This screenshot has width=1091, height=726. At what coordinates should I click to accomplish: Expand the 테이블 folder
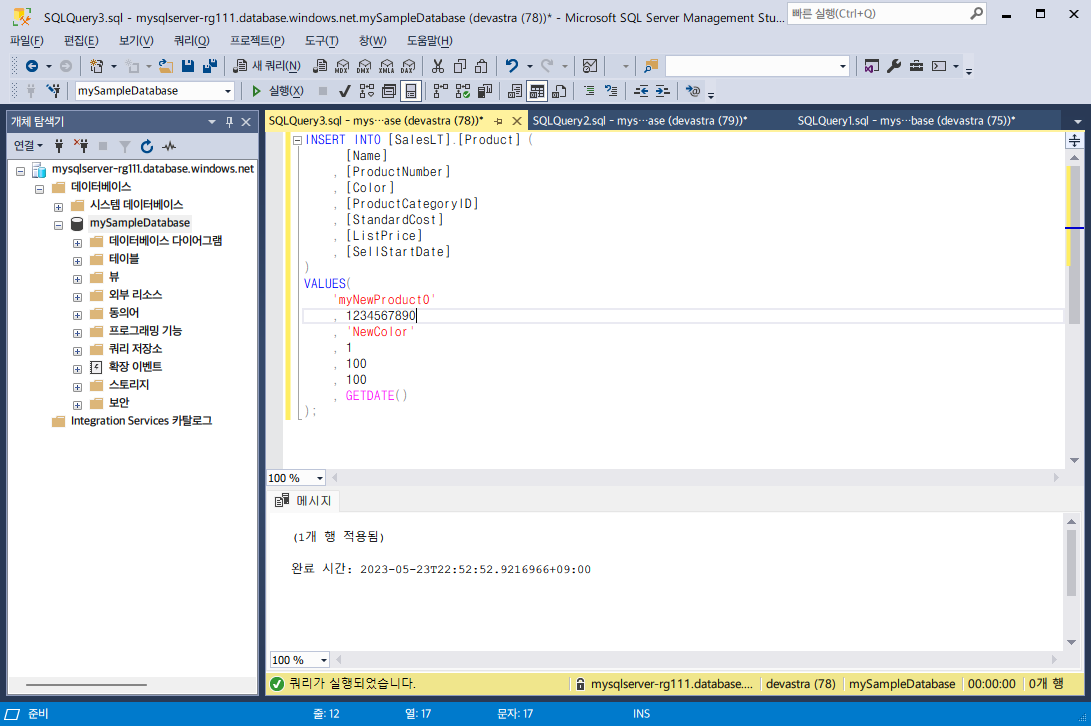[x=77, y=261]
